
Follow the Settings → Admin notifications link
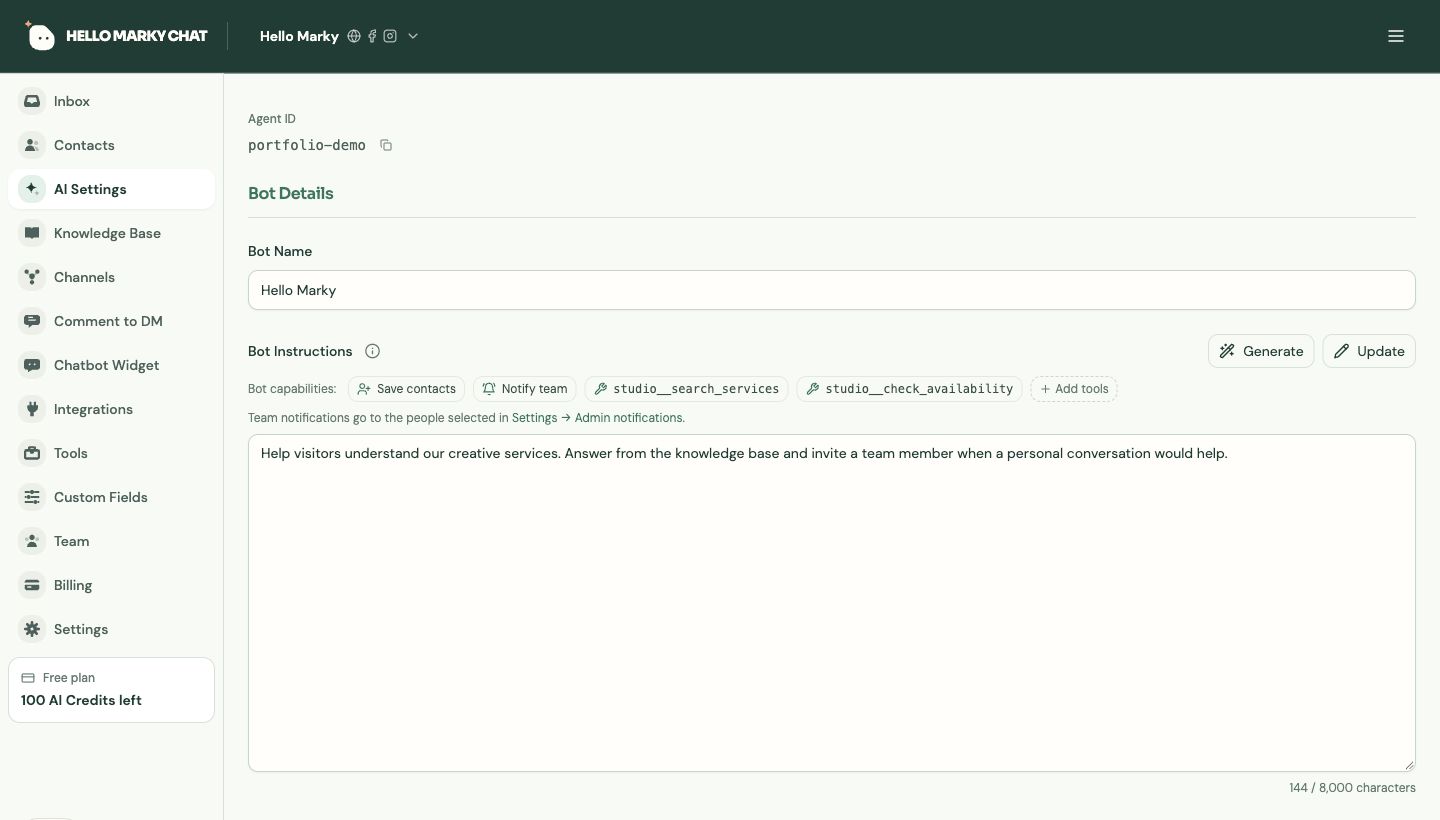click(598, 418)
